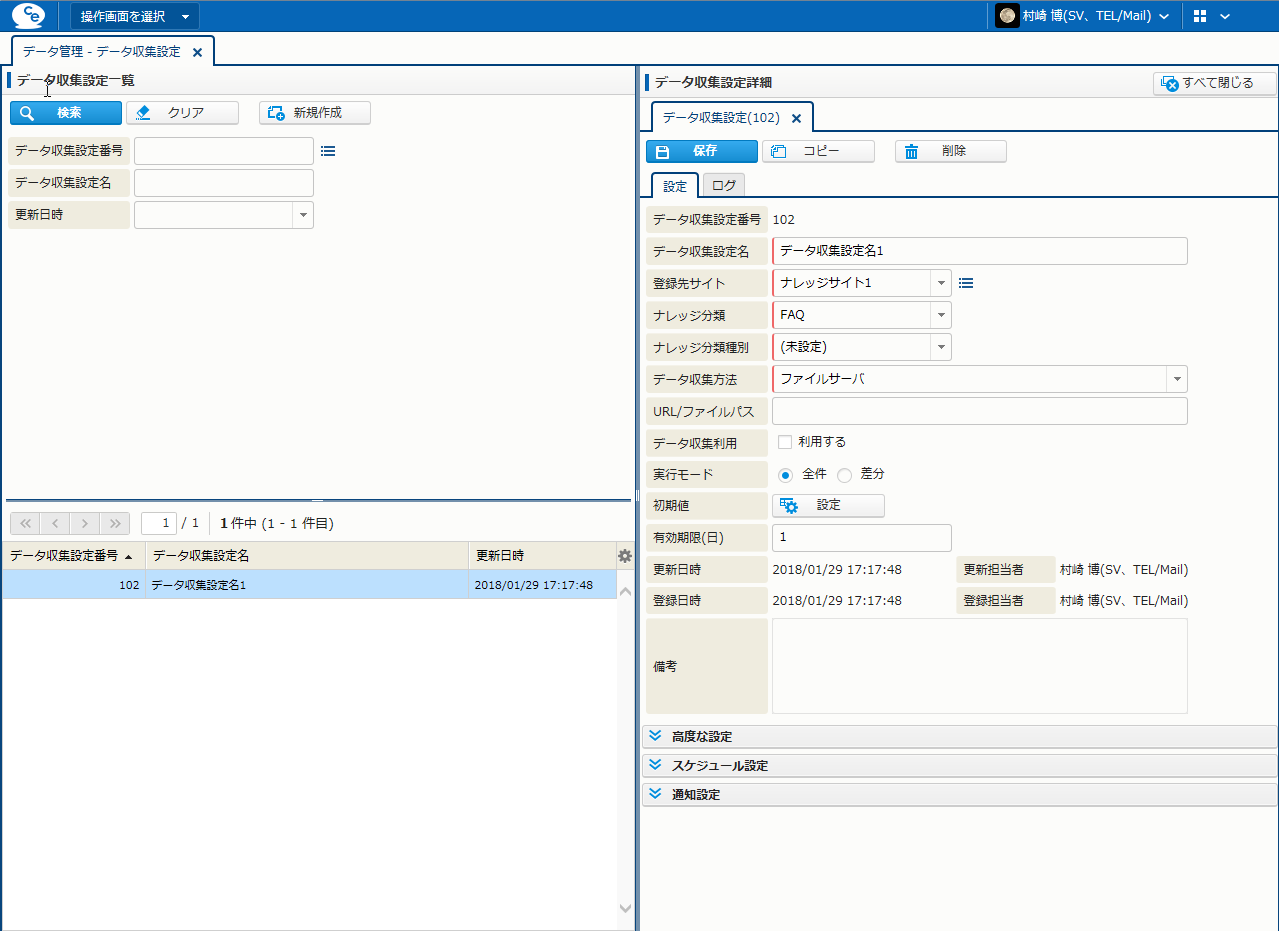Open grid column settings gear icon
The image size is (1279, 931).
pos(625,556)
